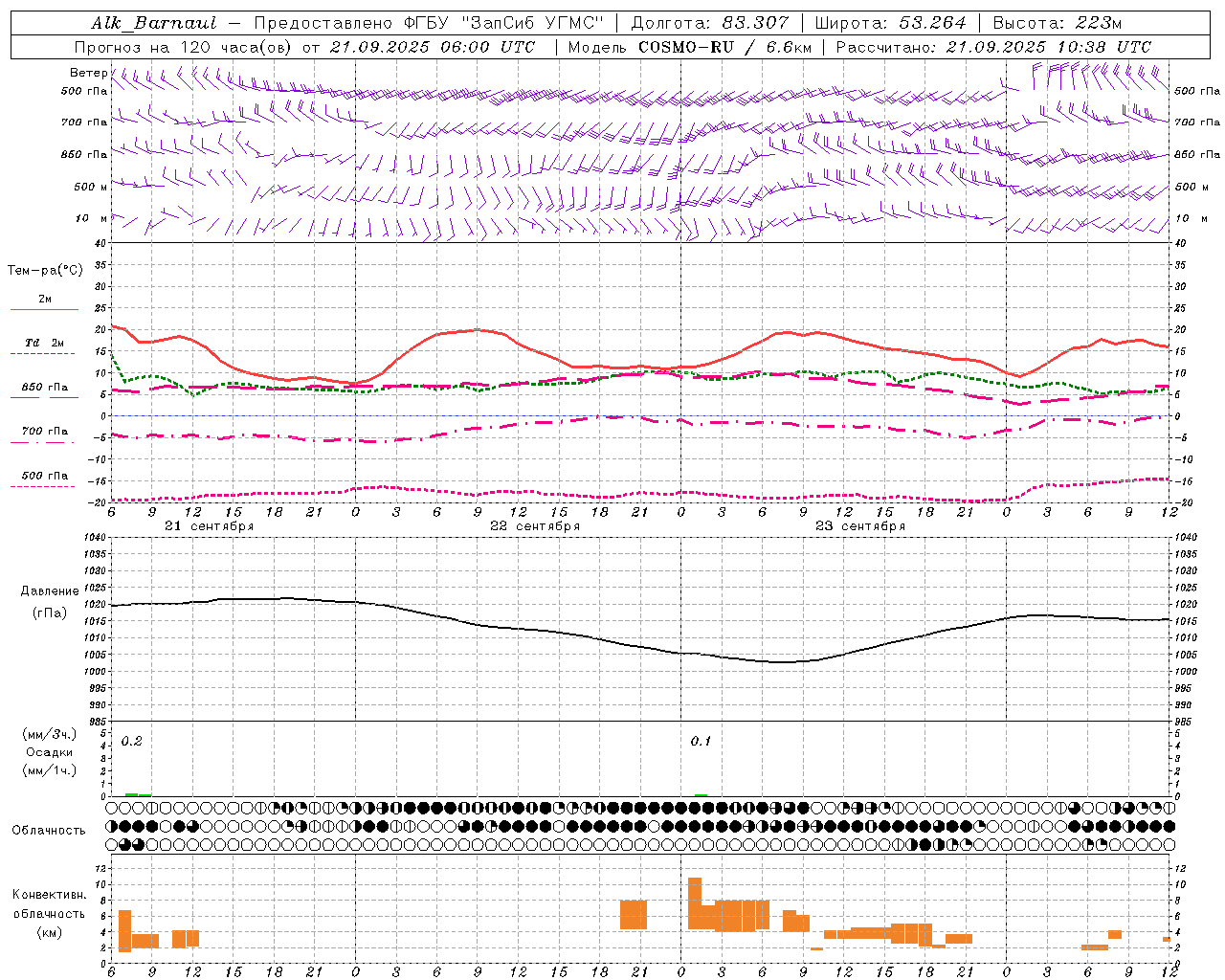Click the Облачность row label

click(x=49, y=831)
